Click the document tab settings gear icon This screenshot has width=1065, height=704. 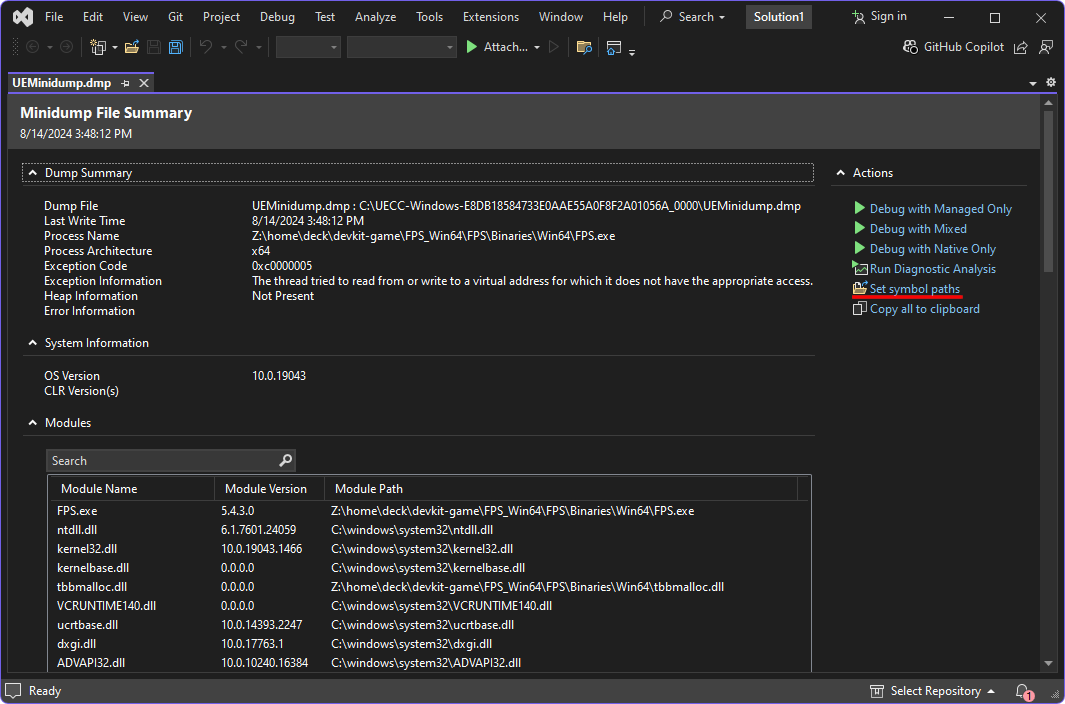coord(1051,82)
